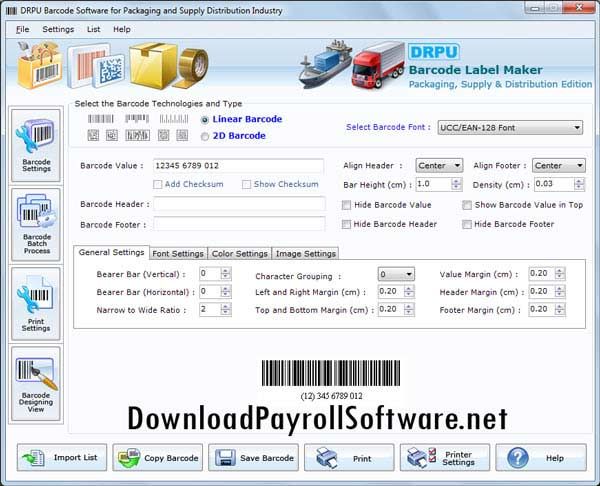Switch to Image Settings tab

(x=305, y=253)
